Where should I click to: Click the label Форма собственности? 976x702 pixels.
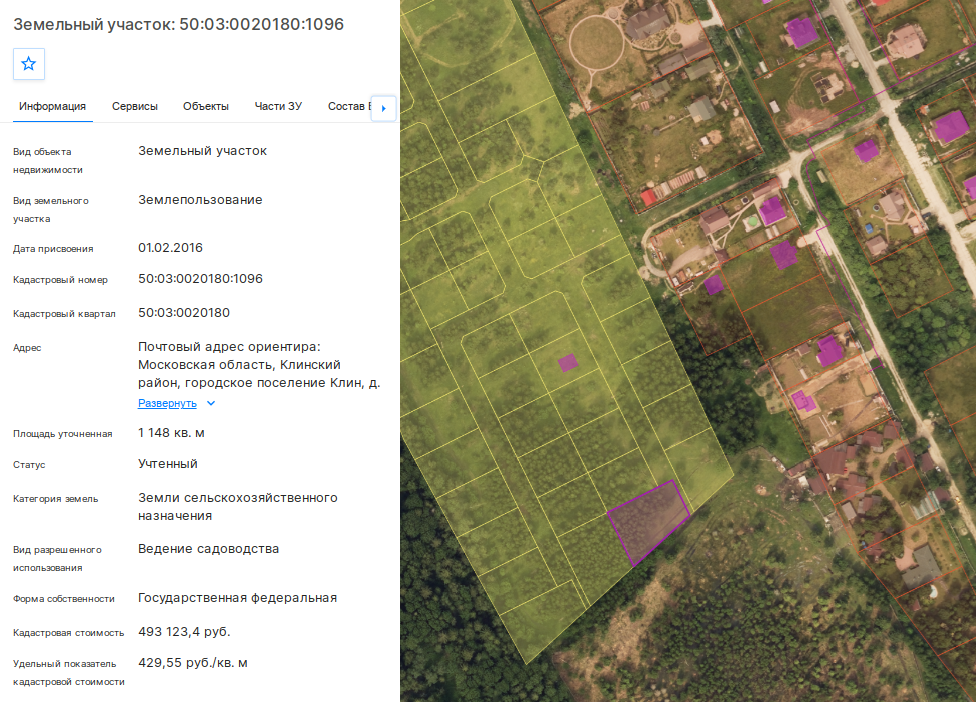click(x=64, y=599)
